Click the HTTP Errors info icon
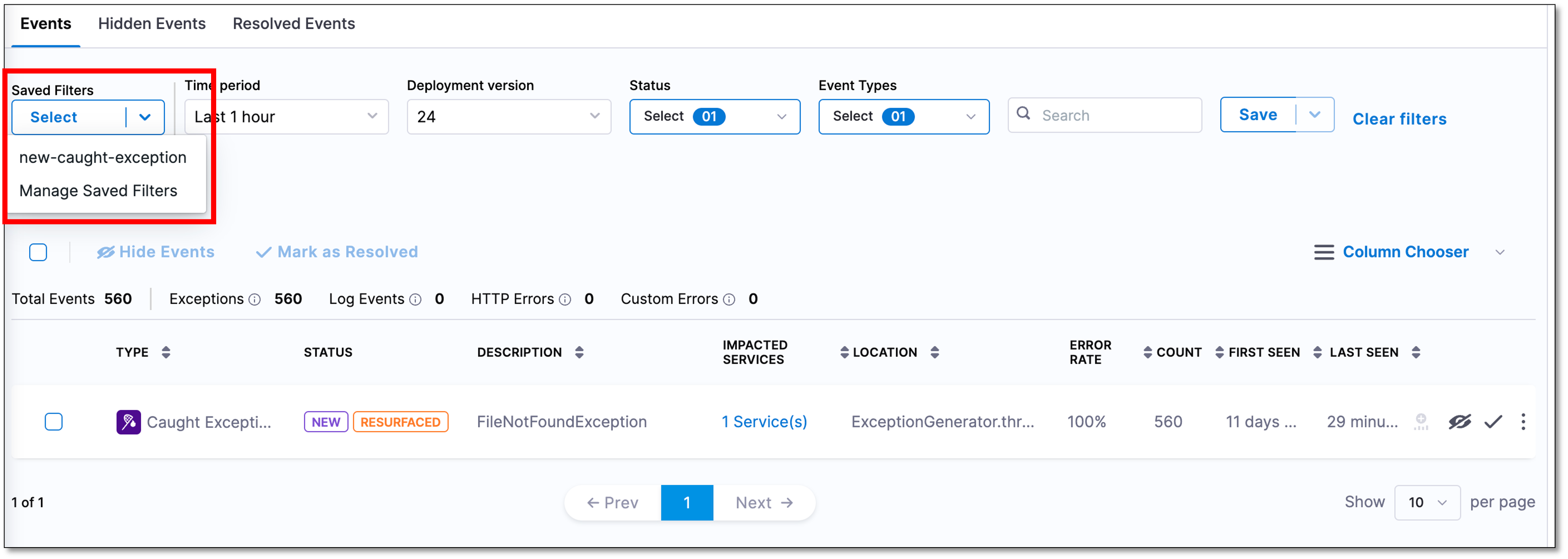 tap(565, 299)
